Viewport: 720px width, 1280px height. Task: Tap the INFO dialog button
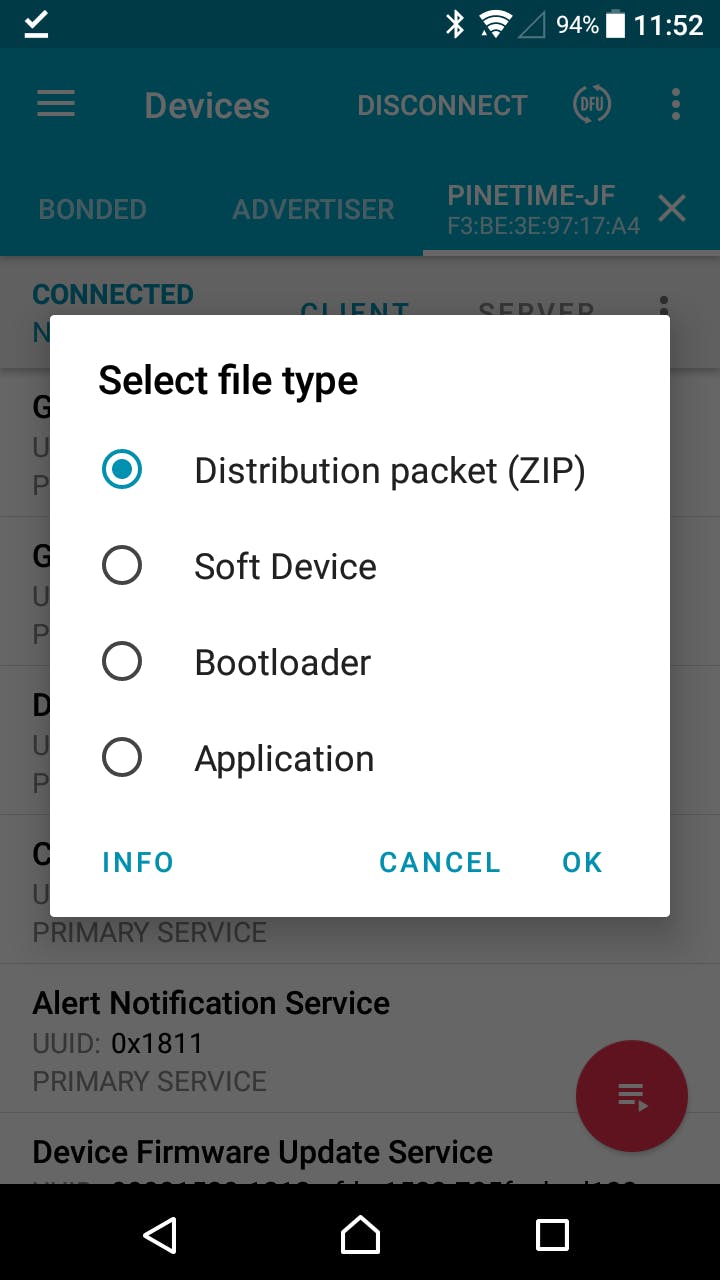(x=138, y=862)
